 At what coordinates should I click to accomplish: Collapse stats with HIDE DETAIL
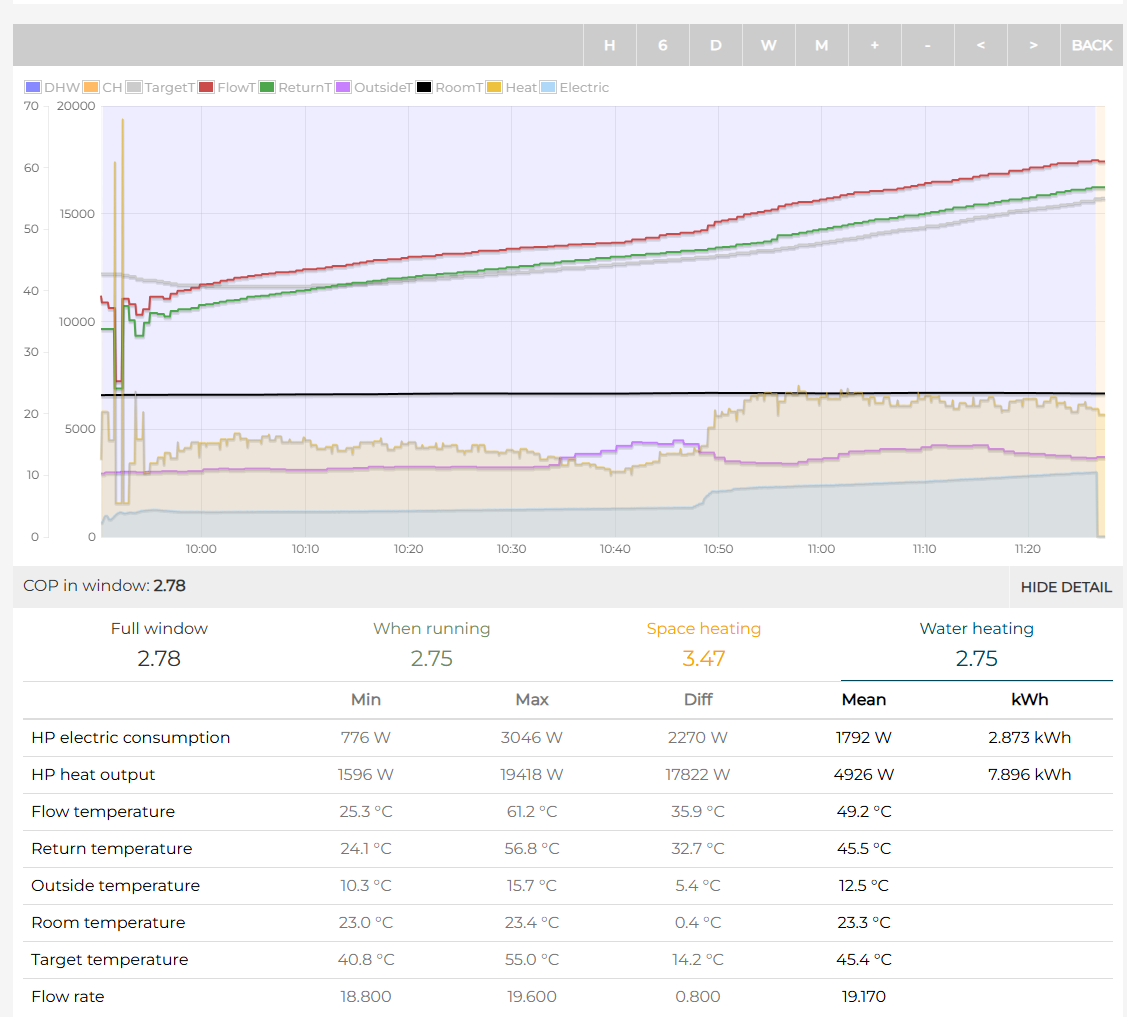[x=1065, y=587]
